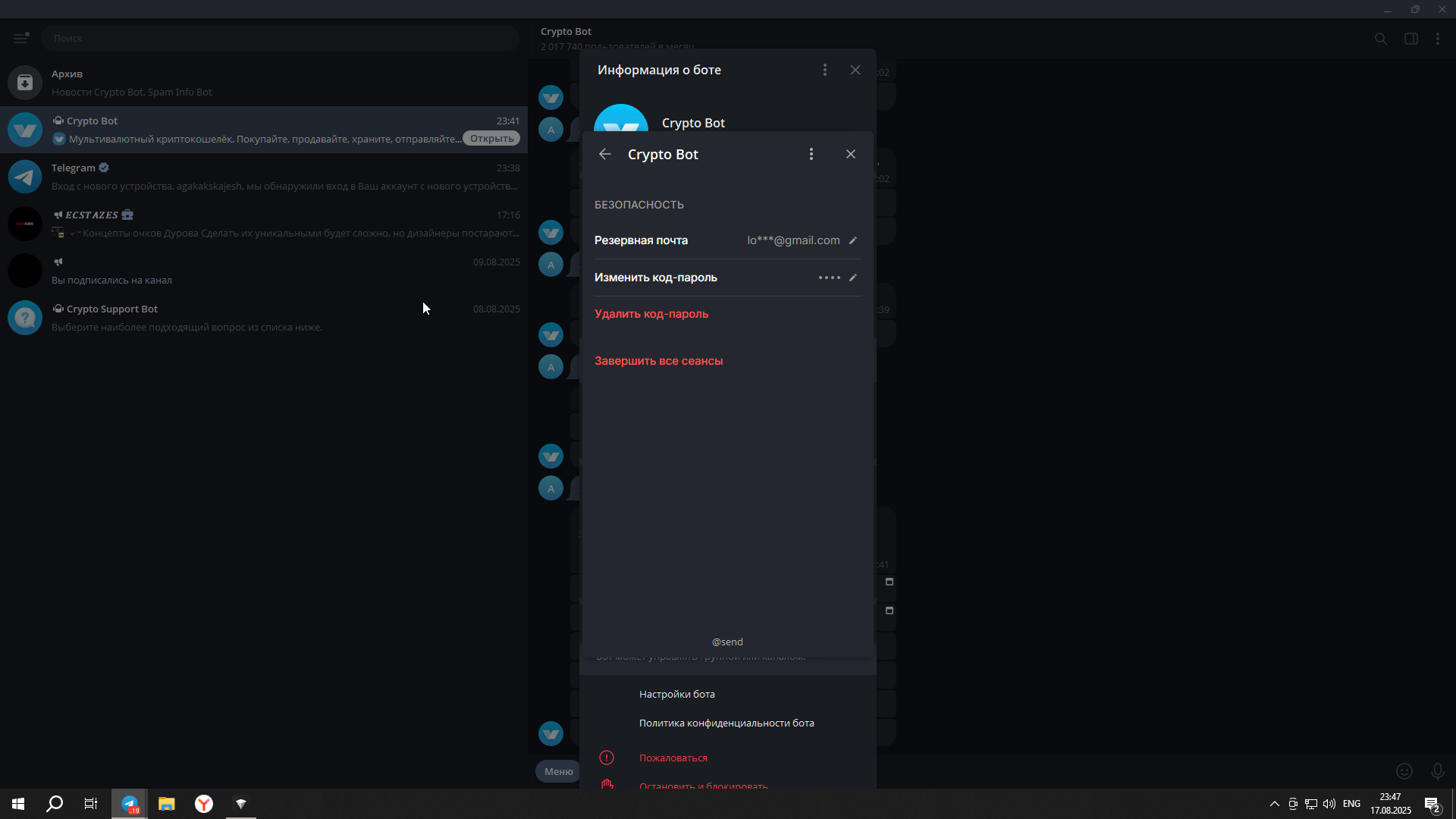Screen dimensions: 1456x819
Task: Close the Crypto Bot security panel
Action: click(x=851, y=154)
